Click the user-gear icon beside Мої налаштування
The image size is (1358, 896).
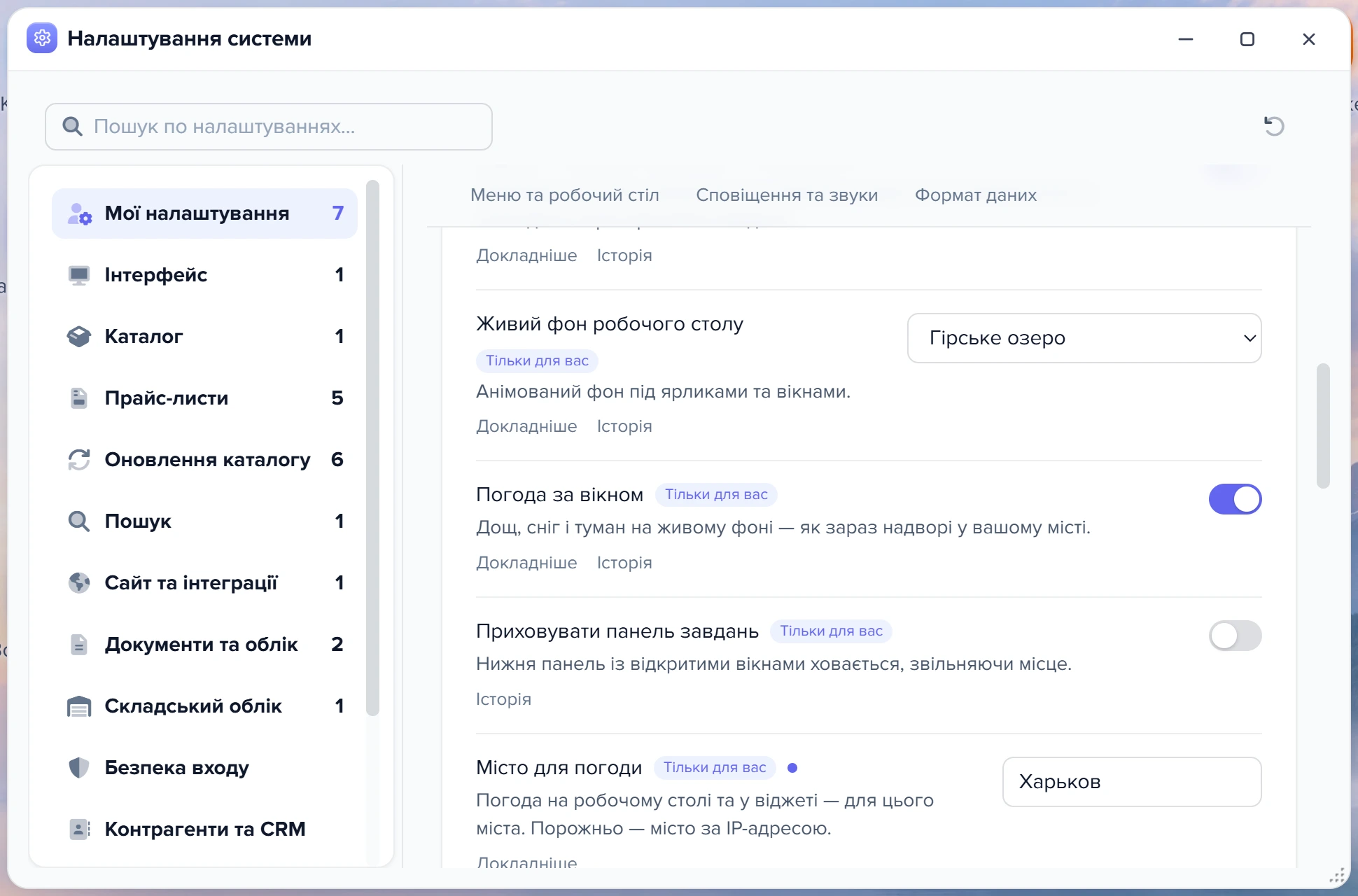79,213
